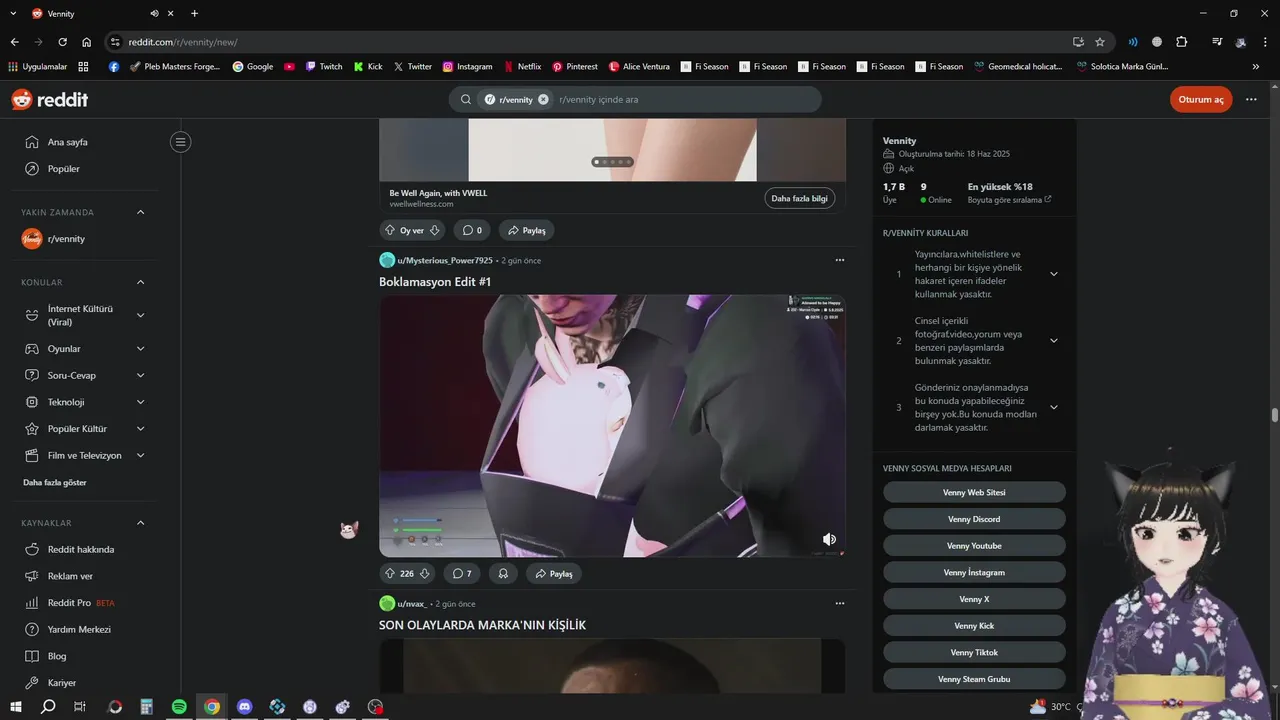Click the Reddit logo home link
Screen dimensions: 1280x720
[49, 100]
